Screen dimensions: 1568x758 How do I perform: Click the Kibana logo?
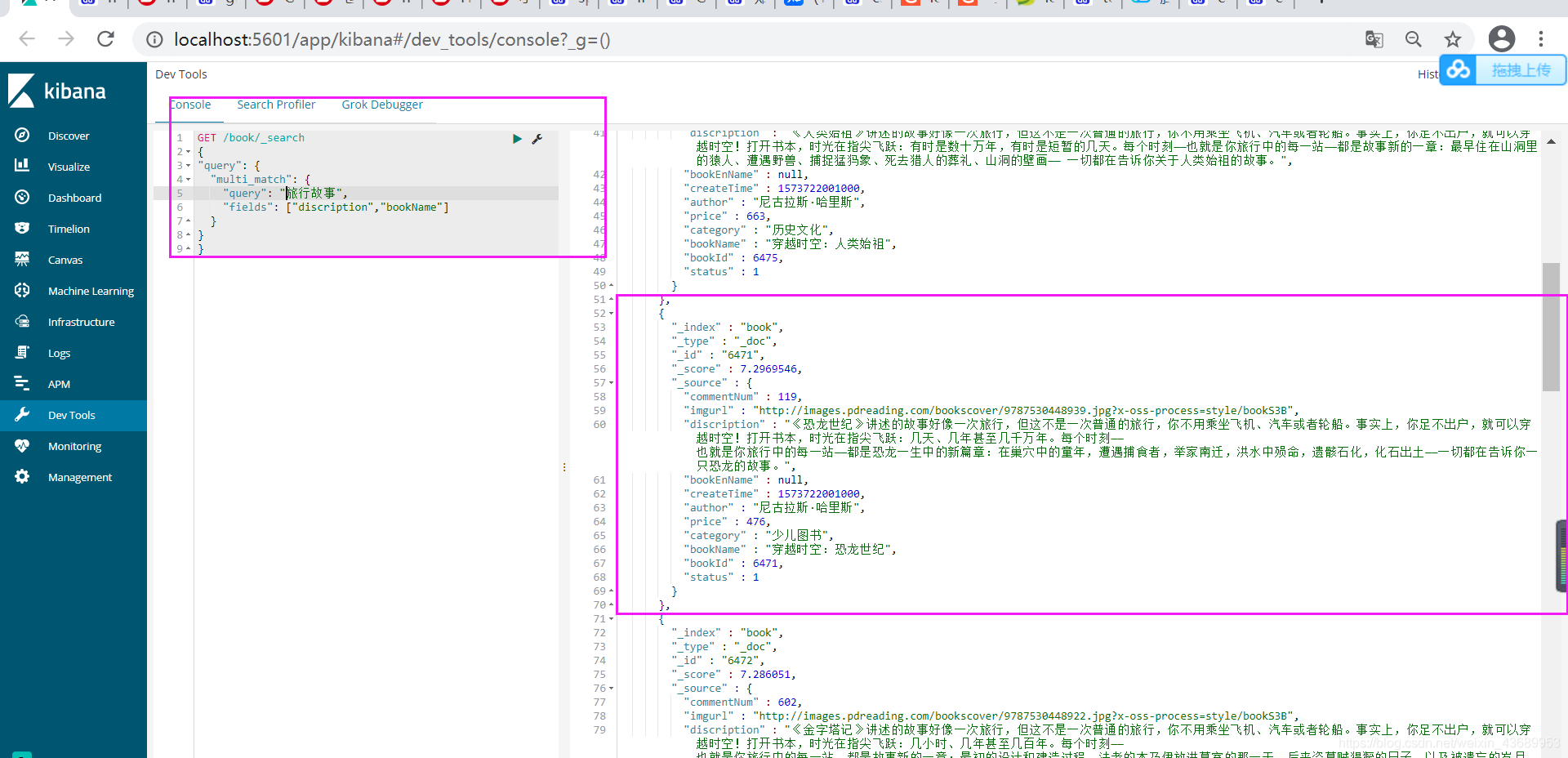click(x=57, y=91)
